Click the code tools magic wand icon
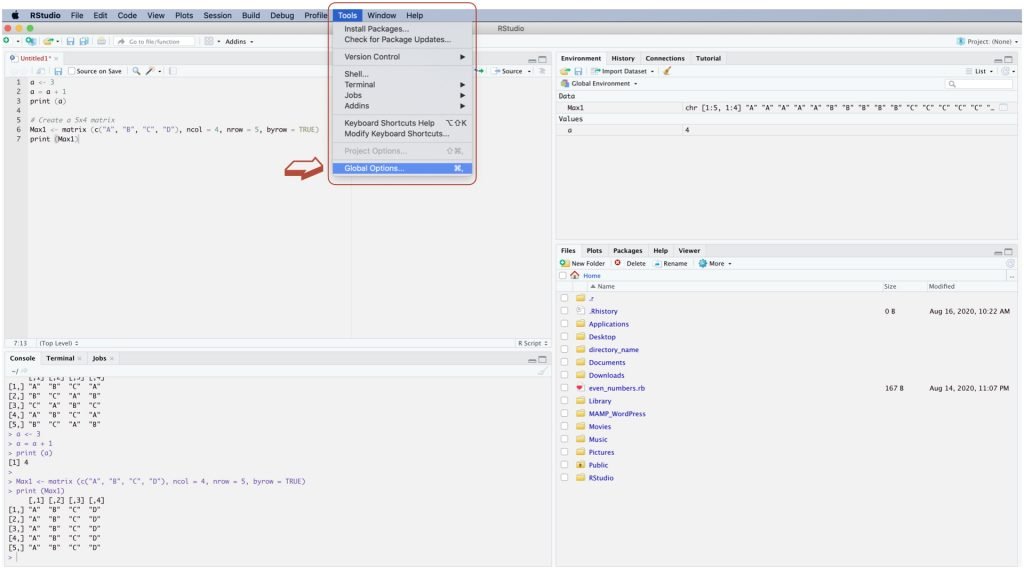 click(149, 71)
